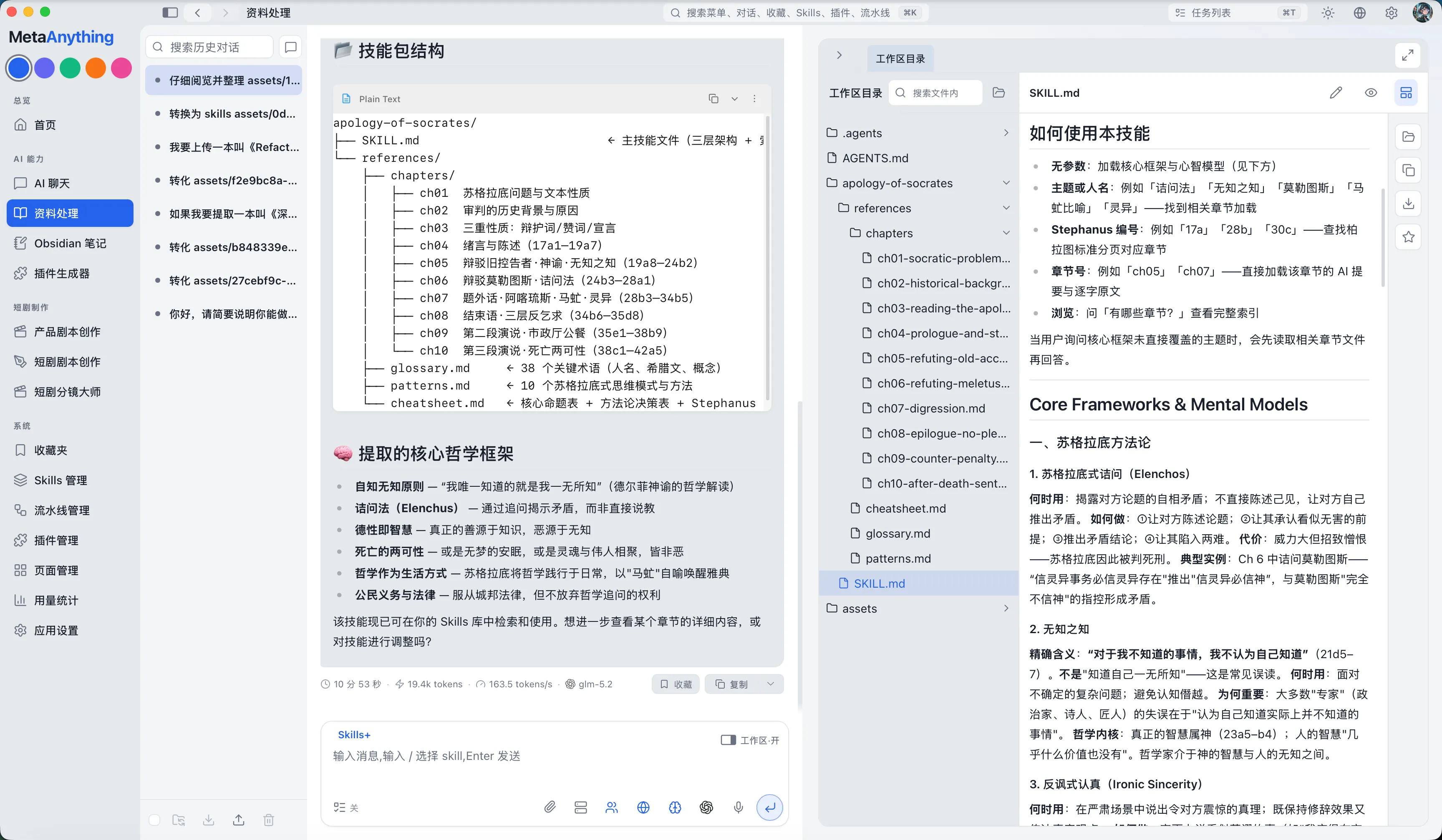Expand the .agents folder
1442x840 pixels.
pyautogui.click(x=1006, y=133)
